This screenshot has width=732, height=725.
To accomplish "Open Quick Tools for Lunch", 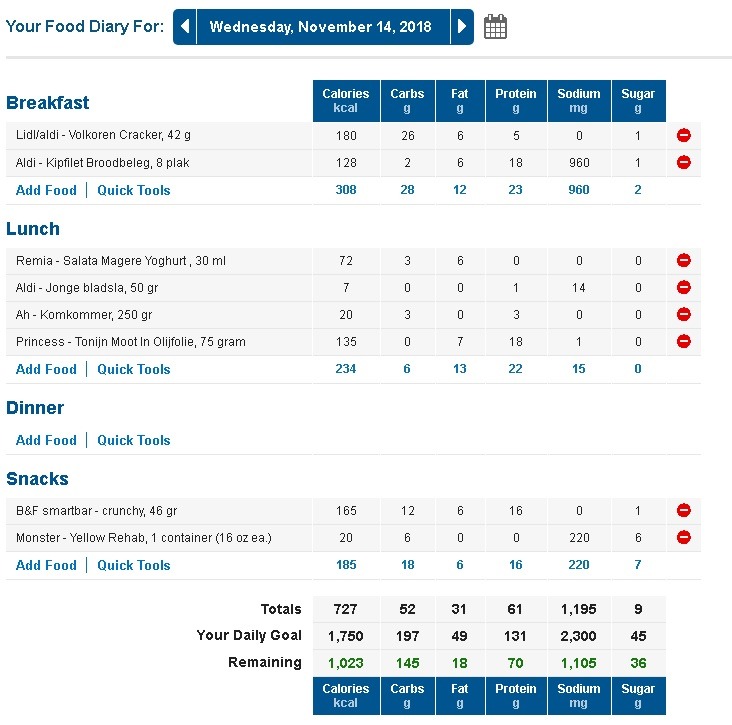I will point(134,369).
